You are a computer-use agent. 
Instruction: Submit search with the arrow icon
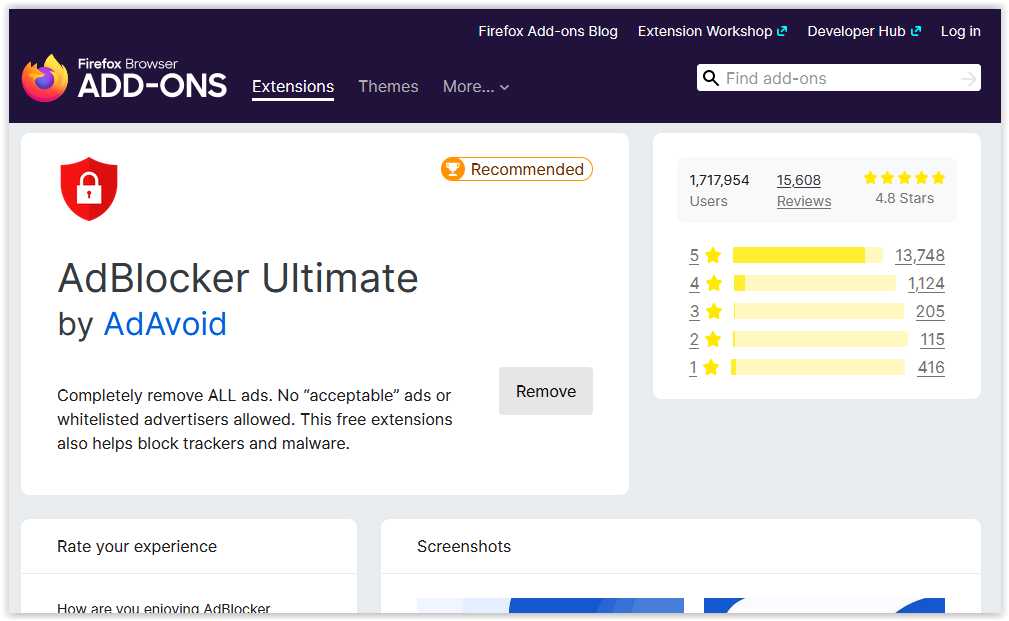968,79
